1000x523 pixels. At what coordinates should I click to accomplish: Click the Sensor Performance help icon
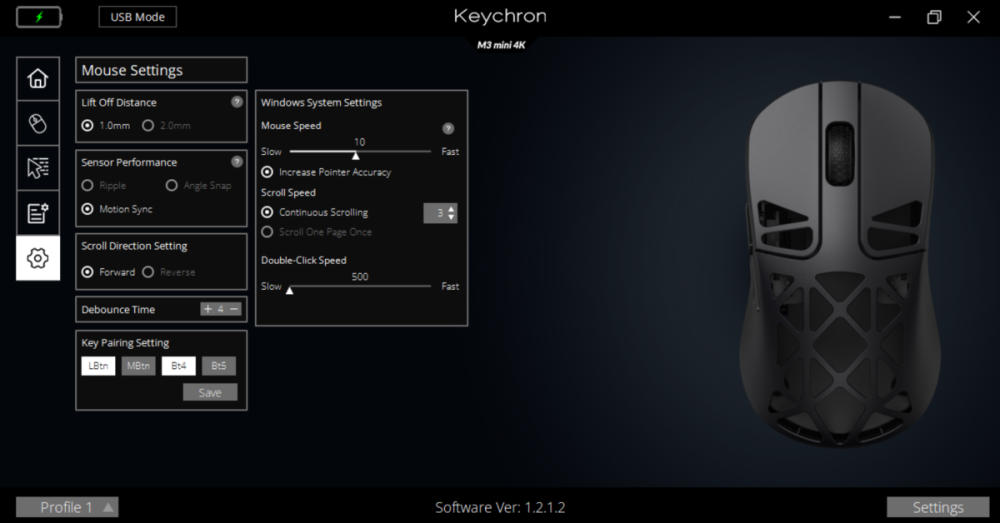237,162
